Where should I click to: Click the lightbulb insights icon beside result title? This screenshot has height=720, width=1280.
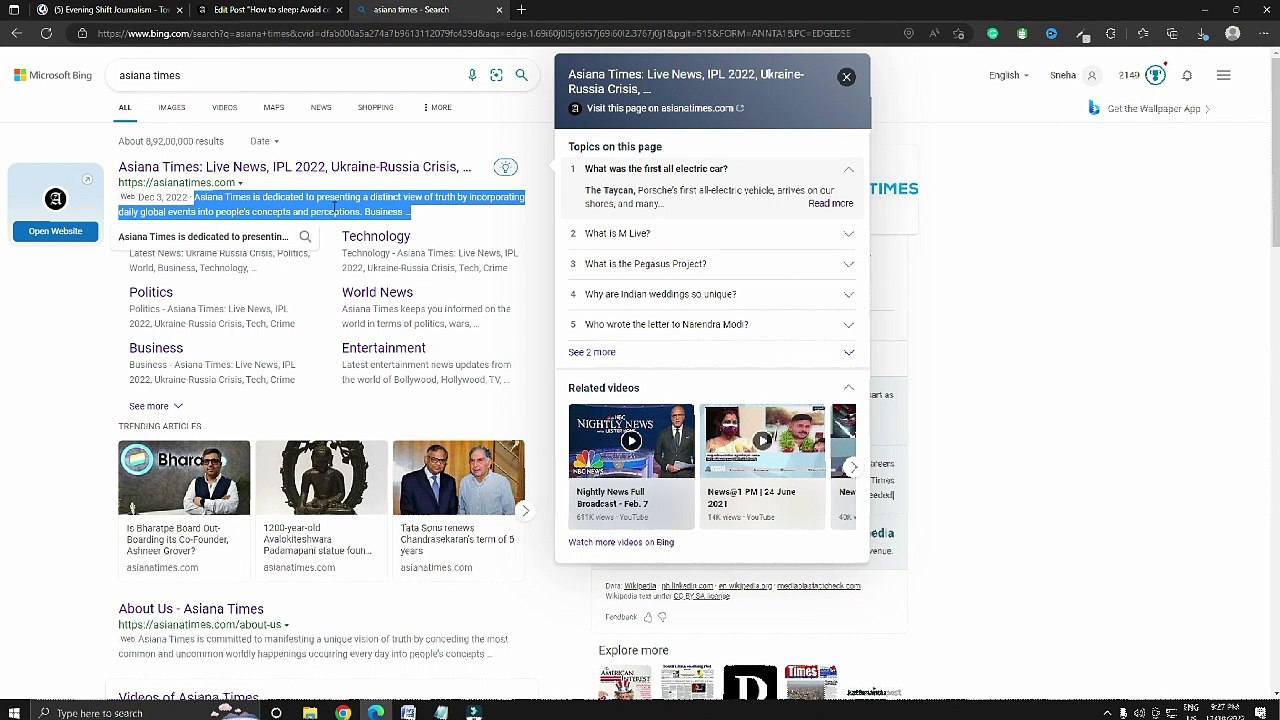506,167
